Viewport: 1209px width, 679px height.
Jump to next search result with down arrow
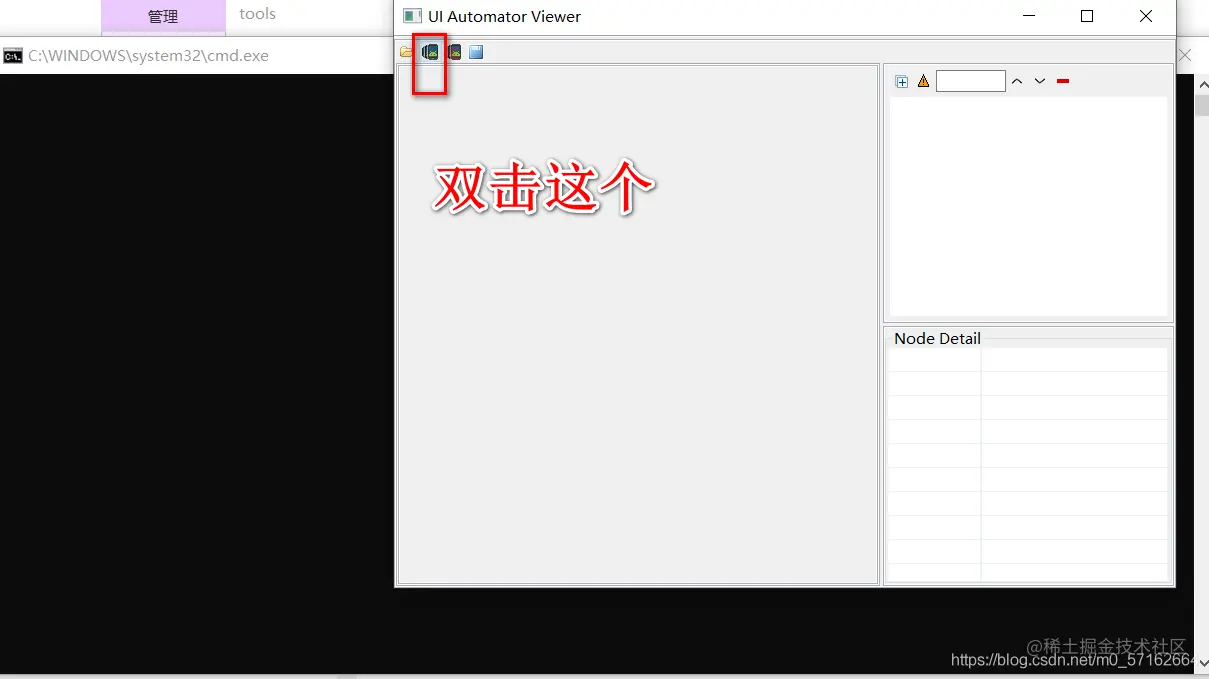pos(1039,80)
